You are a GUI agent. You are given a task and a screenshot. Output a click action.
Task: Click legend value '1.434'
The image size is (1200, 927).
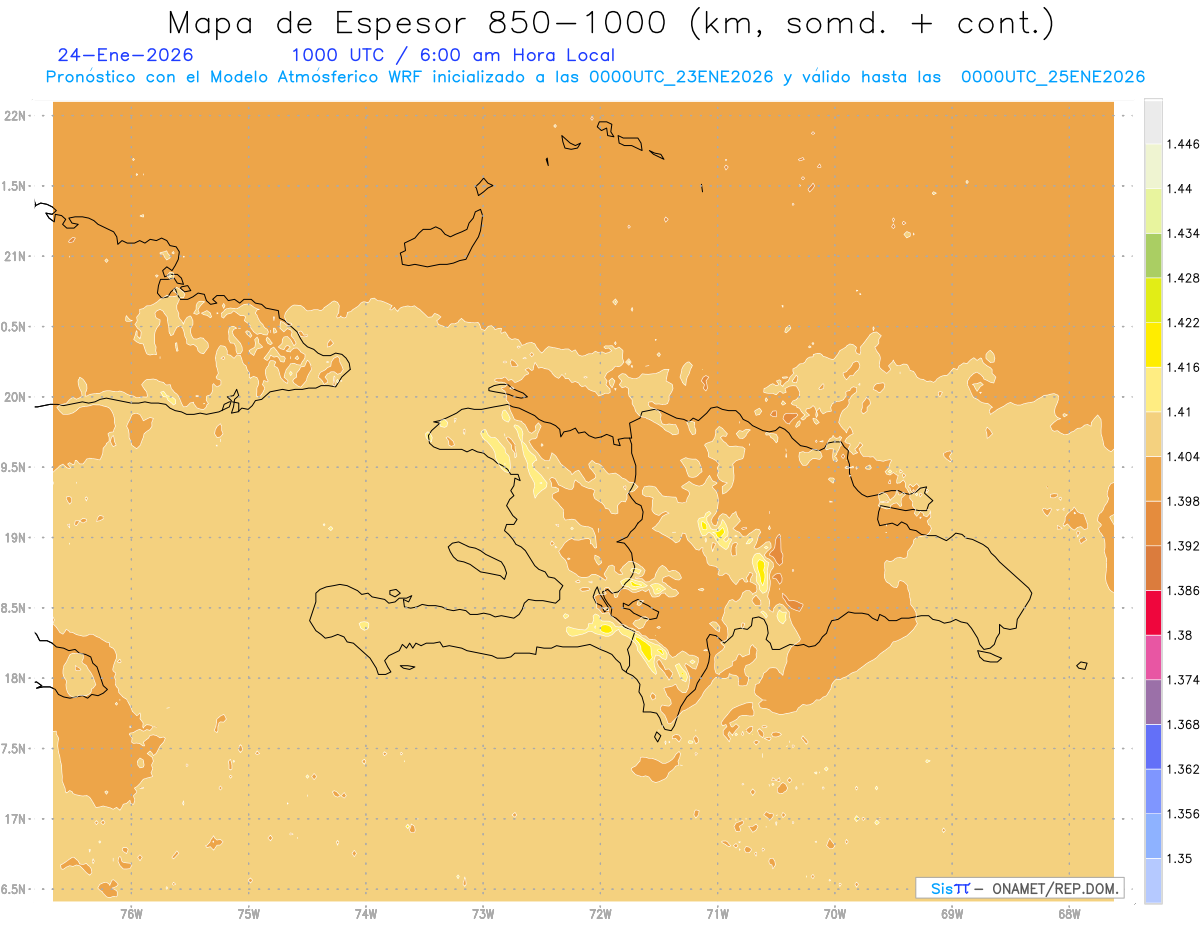point(1185,233)
